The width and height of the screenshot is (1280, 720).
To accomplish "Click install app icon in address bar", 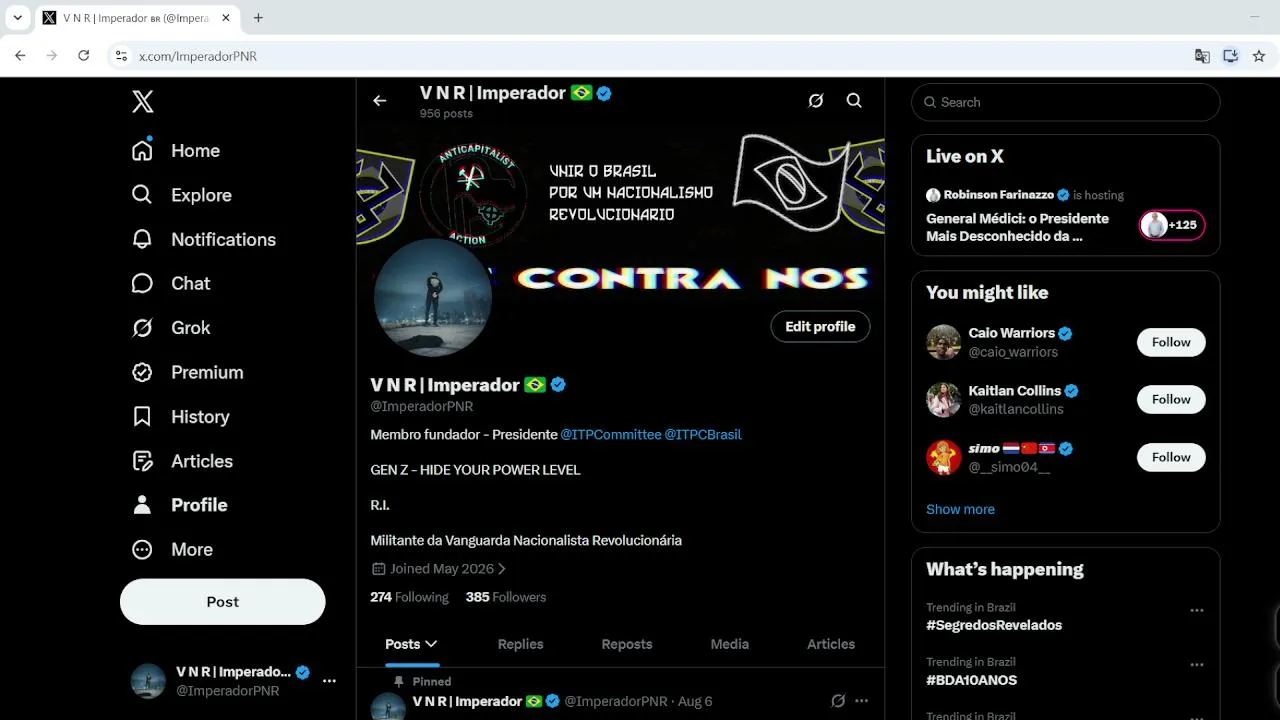I will 1230,56.
